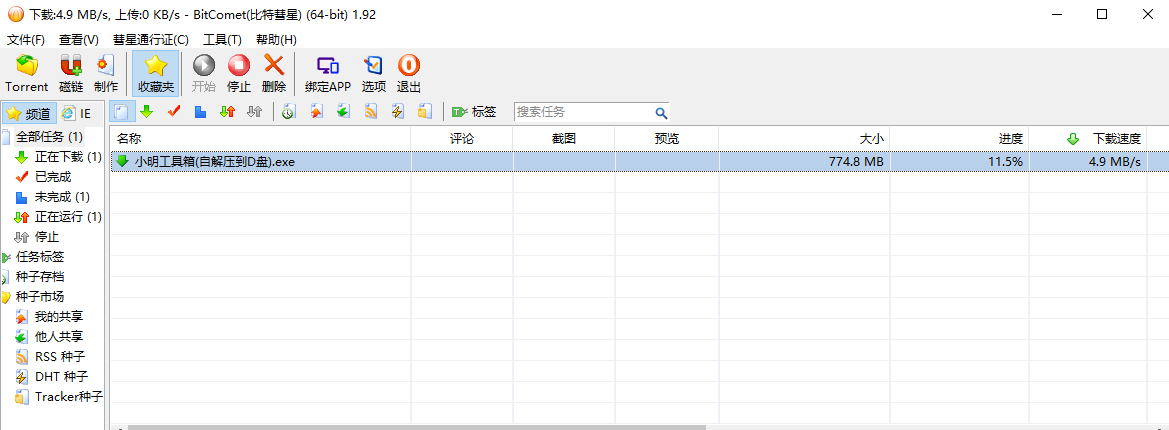
Task: Open 选项 settings
Action: point(374,74)
